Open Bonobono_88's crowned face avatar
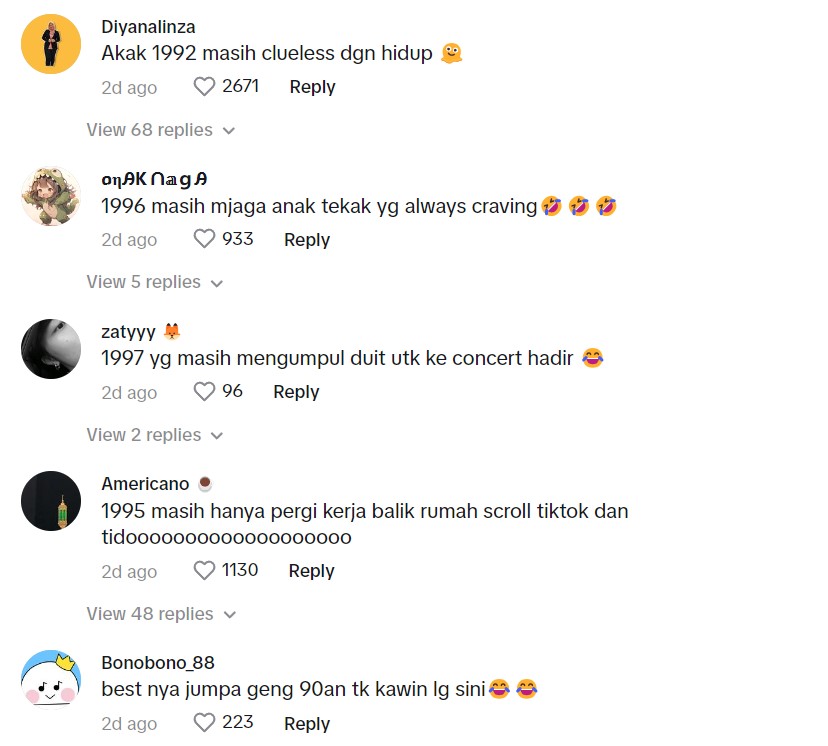Screen dimensions: 828x746 click(x=51, y=680)
